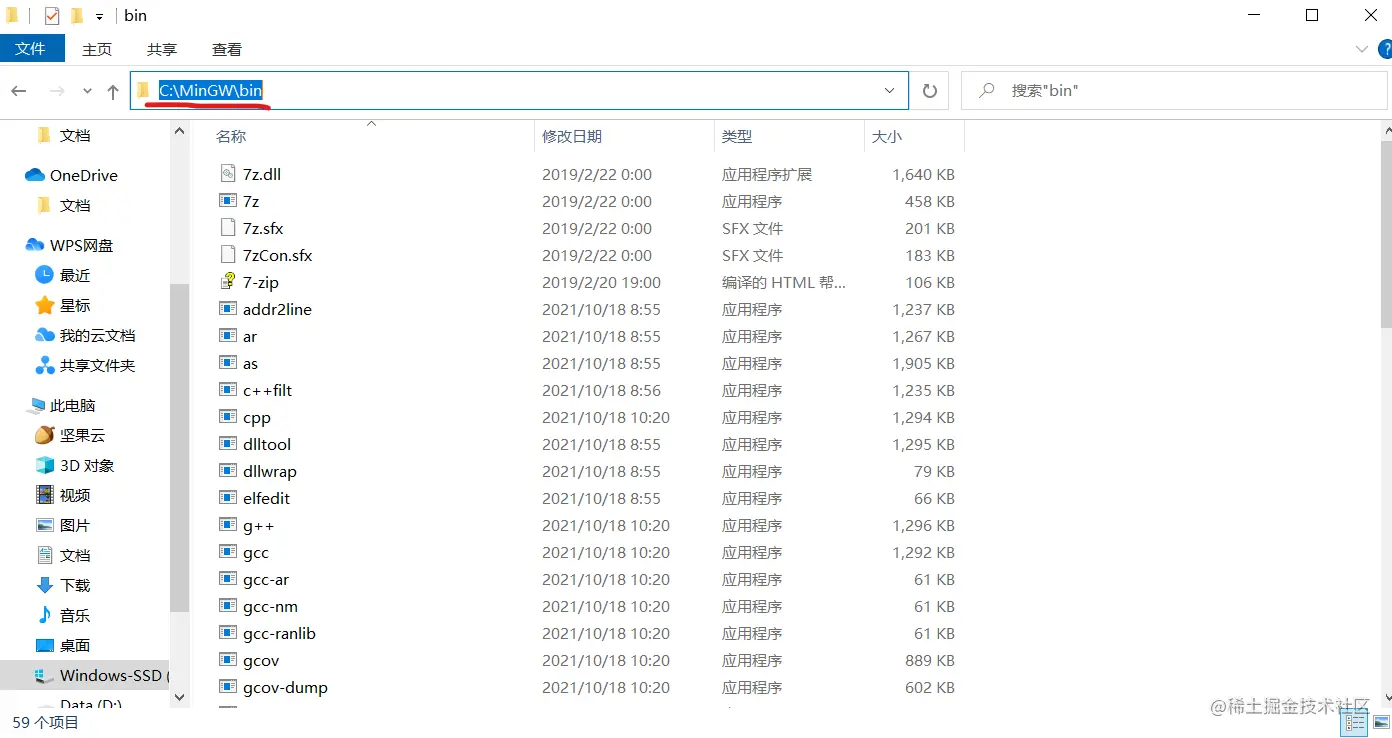Switch to large icons view
The height and width of the screenshot is (738, 1392).
[x=1383, y=722]
